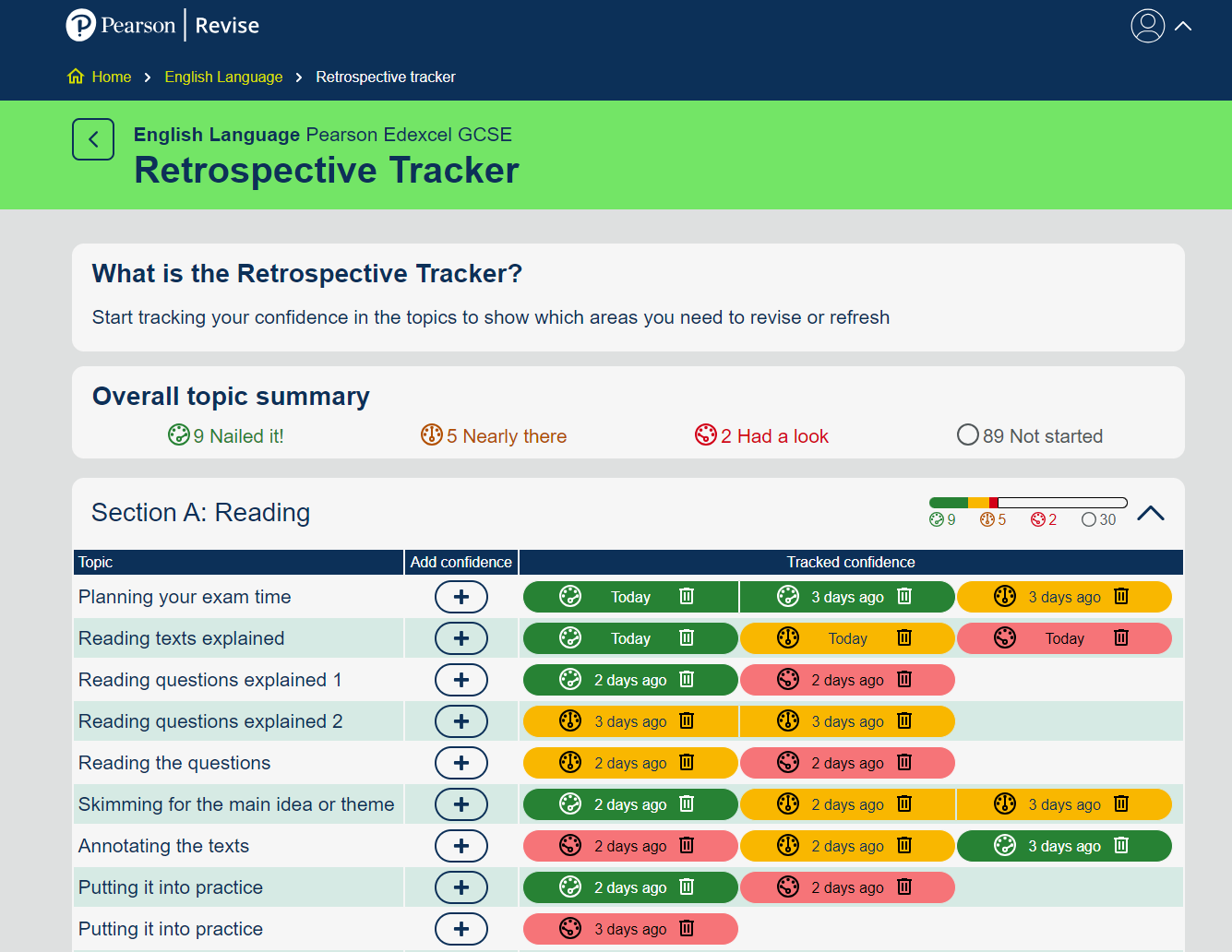Open the user account profile icon

(1147, 26)
